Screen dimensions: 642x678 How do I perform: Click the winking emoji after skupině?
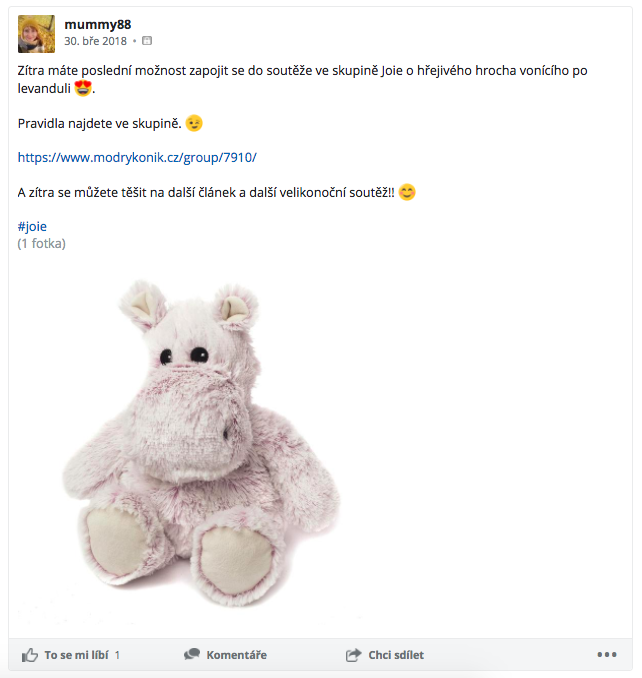pos(194,123)
